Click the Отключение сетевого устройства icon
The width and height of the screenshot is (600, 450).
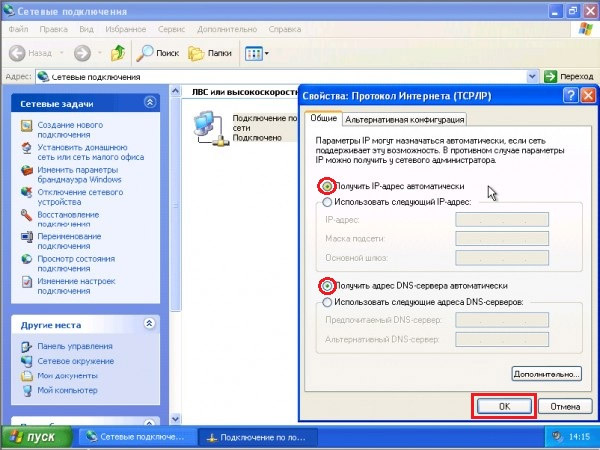click(27, 193)
